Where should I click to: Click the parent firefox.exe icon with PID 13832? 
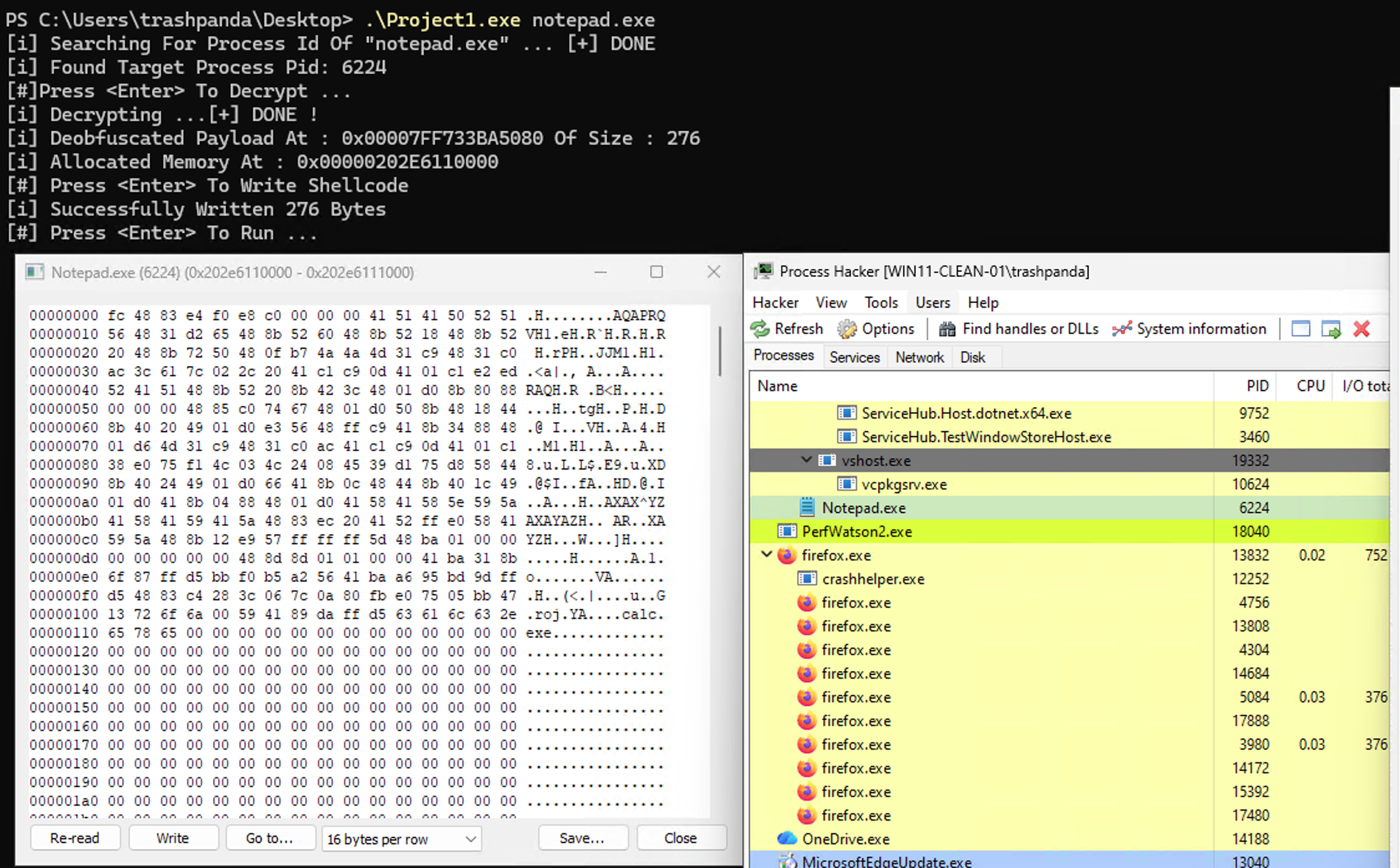[x=787, y=555]
